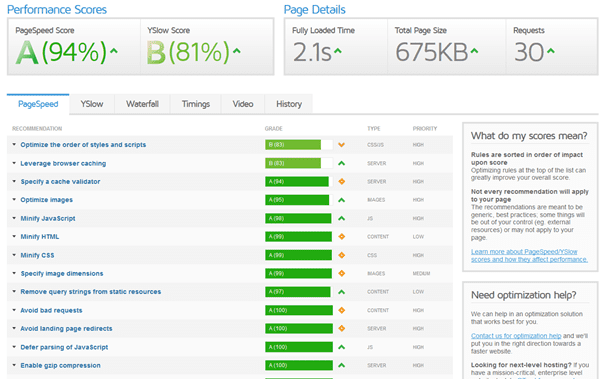This screenshot has width=605, height=379.
Task: Click orange diamond in Specify image dimensions row
Action: [x=341, y=273]
